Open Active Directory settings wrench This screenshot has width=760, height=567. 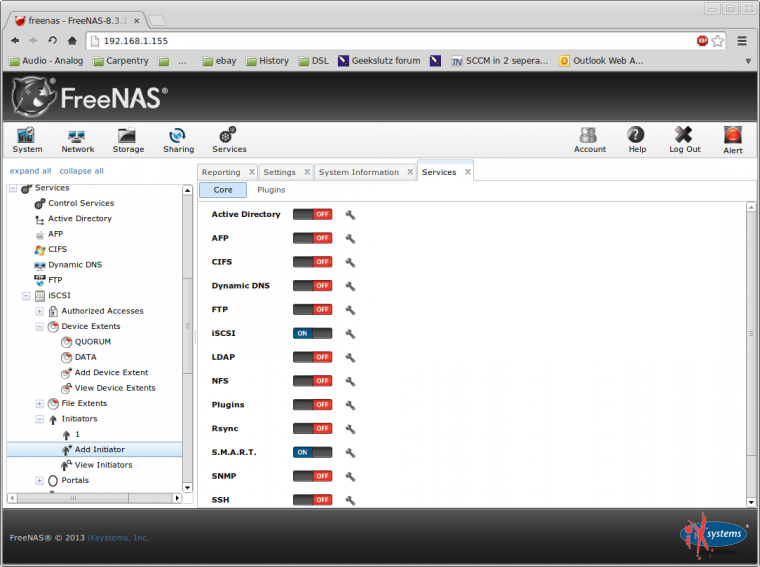350,215
